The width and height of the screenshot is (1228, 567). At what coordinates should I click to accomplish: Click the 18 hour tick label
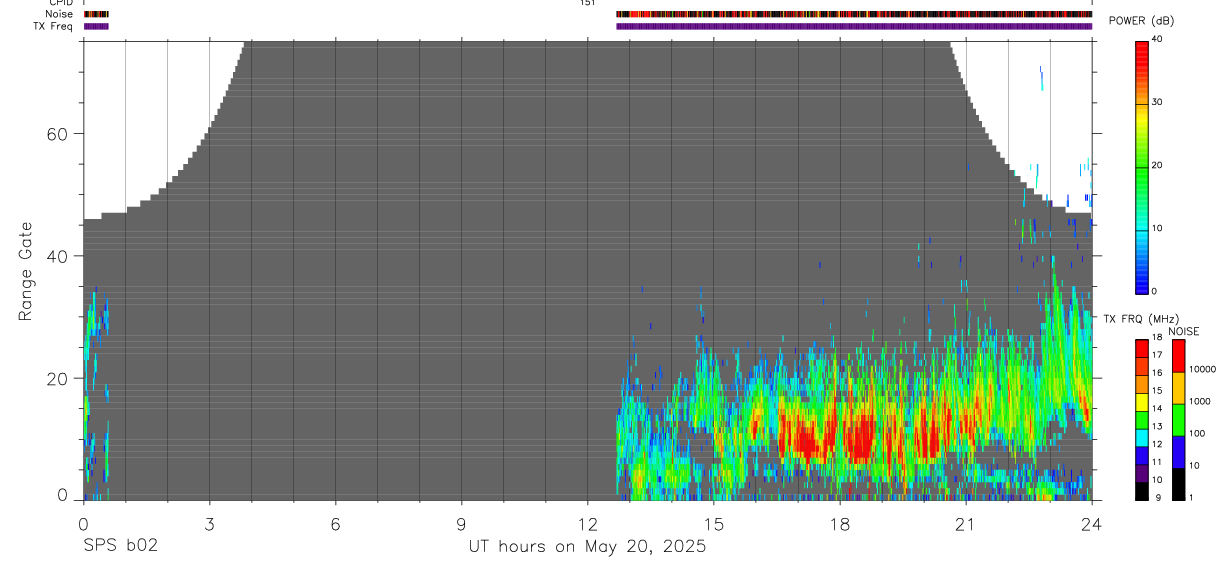coord(840,523)
